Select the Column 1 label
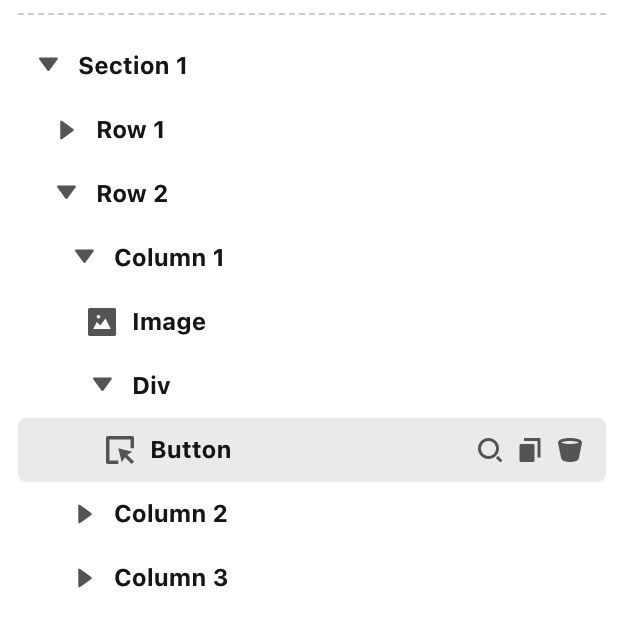The image size is (628, 626). (169, 258)
